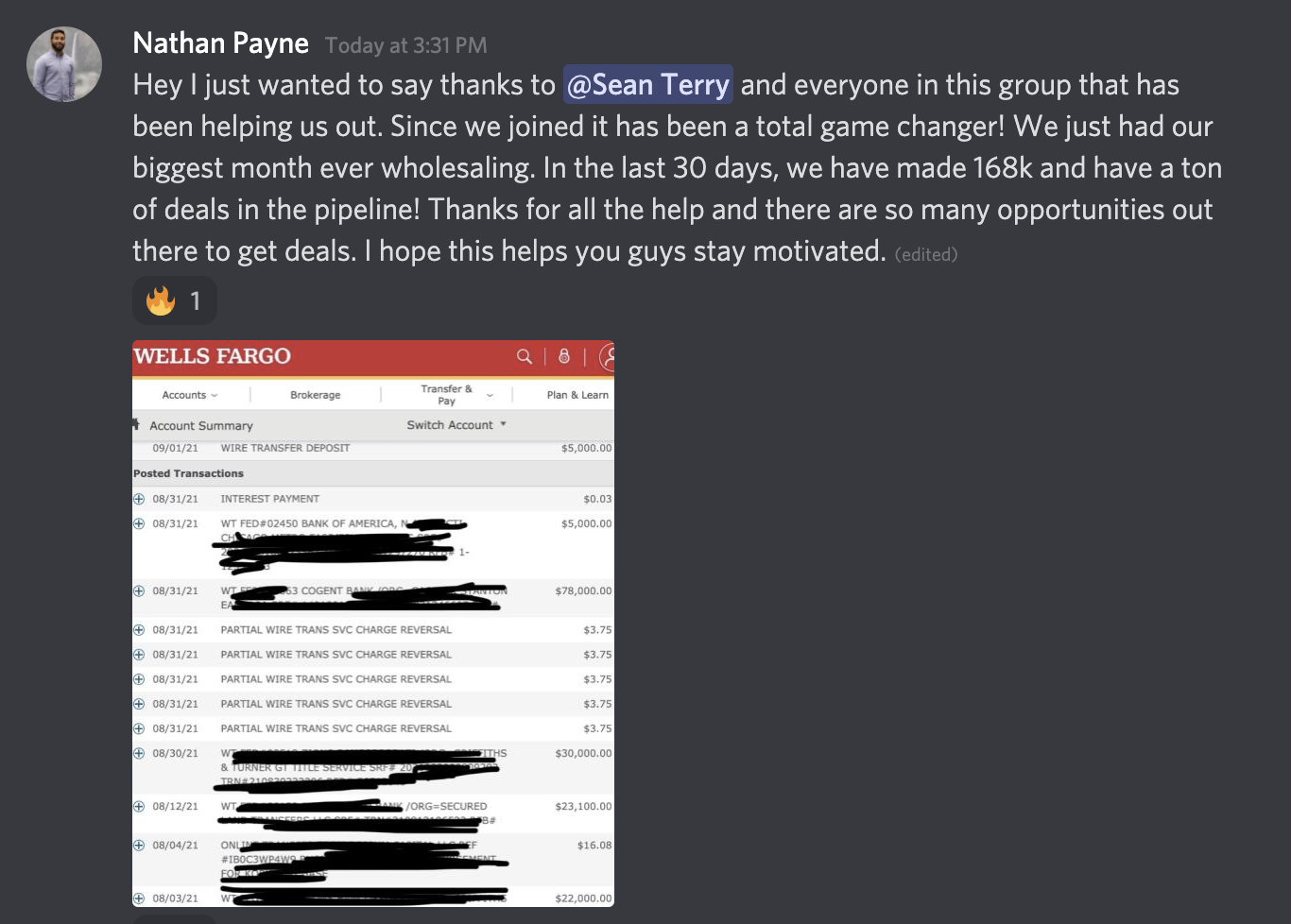This screenshot has width=1291, height=924.
Task: Expand the Interest Payment transaction row
Action: (x=139, y=499)
